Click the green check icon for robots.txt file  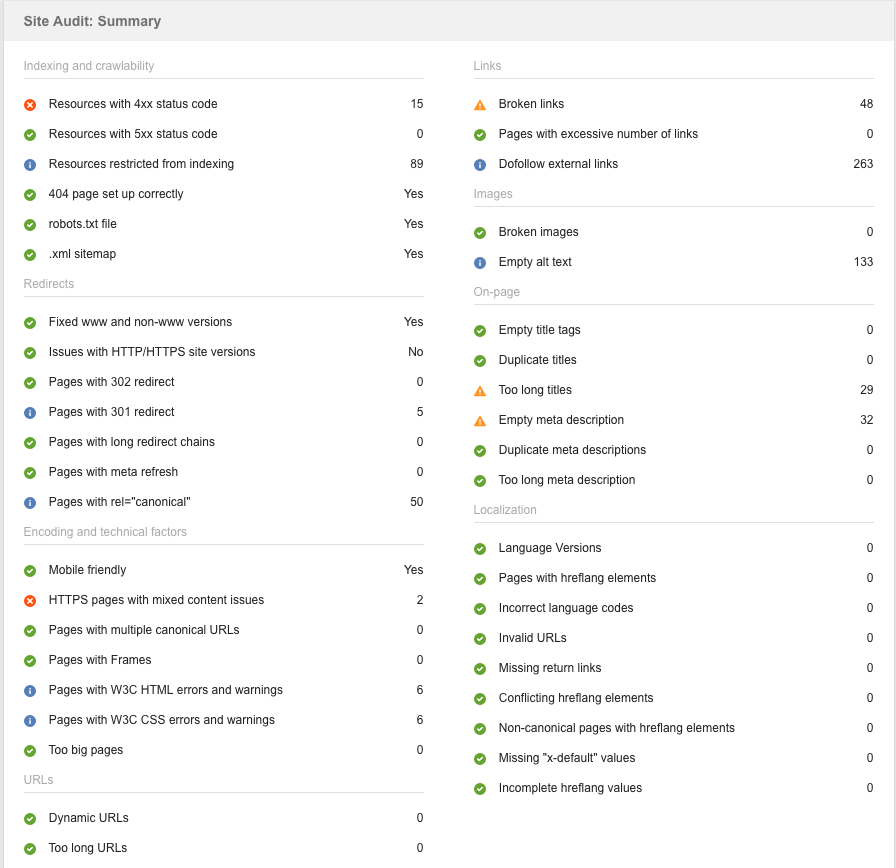pos(29,224)
